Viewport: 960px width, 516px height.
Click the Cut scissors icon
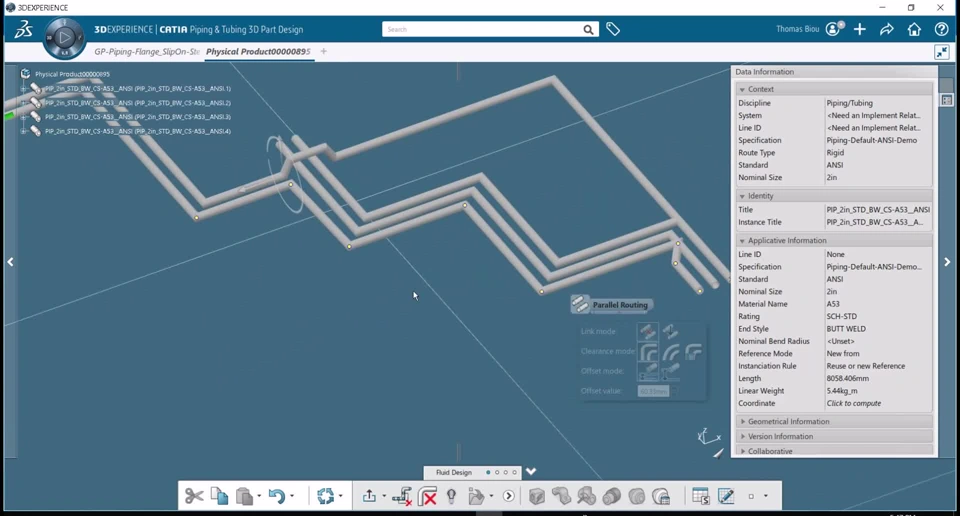[193, 496]
